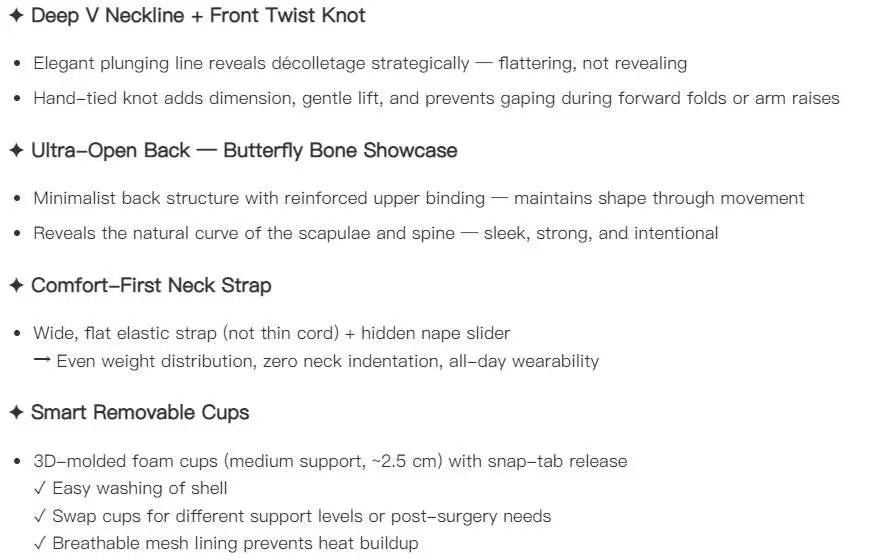The height and width of the screenshot is (560, 888).
Task: Click the Hand-tied knot adds dimension line
Action: pyautogui.click(x=436, y=98)
